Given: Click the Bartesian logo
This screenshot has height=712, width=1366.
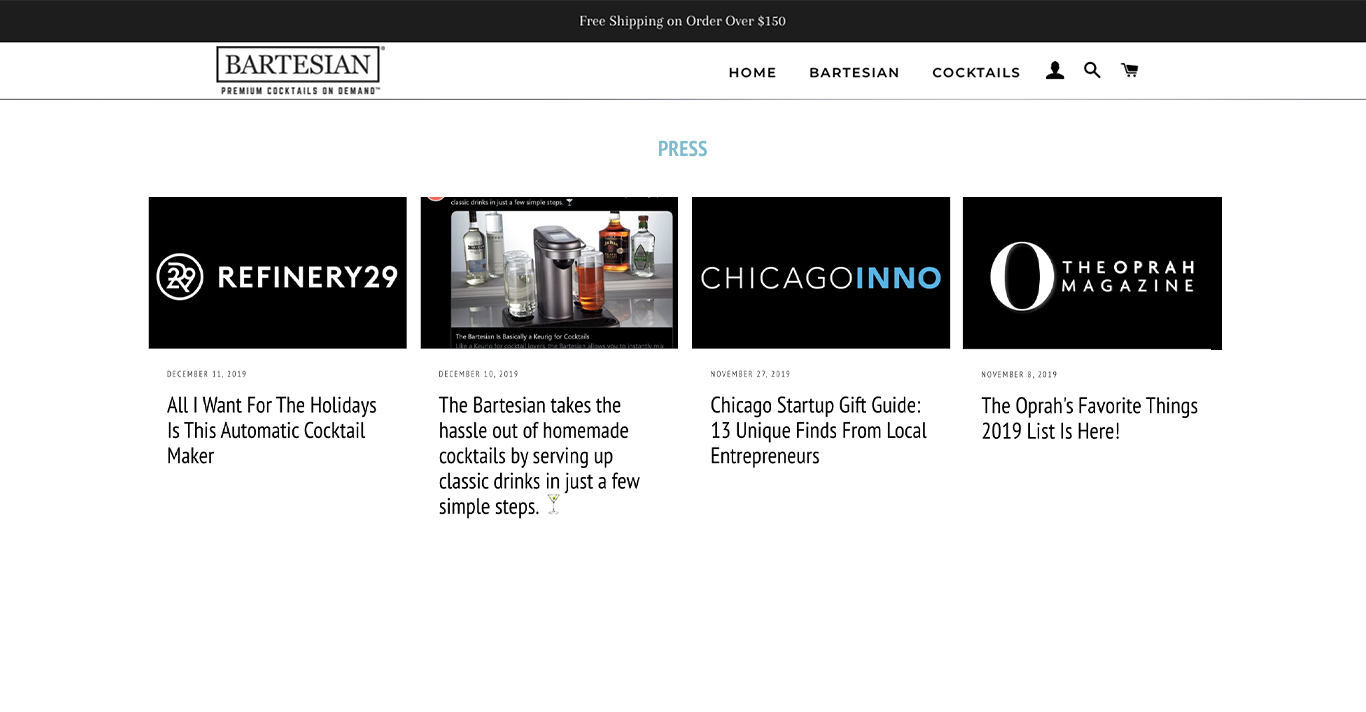Looking at the screenshot, I should tap(300, 70).
